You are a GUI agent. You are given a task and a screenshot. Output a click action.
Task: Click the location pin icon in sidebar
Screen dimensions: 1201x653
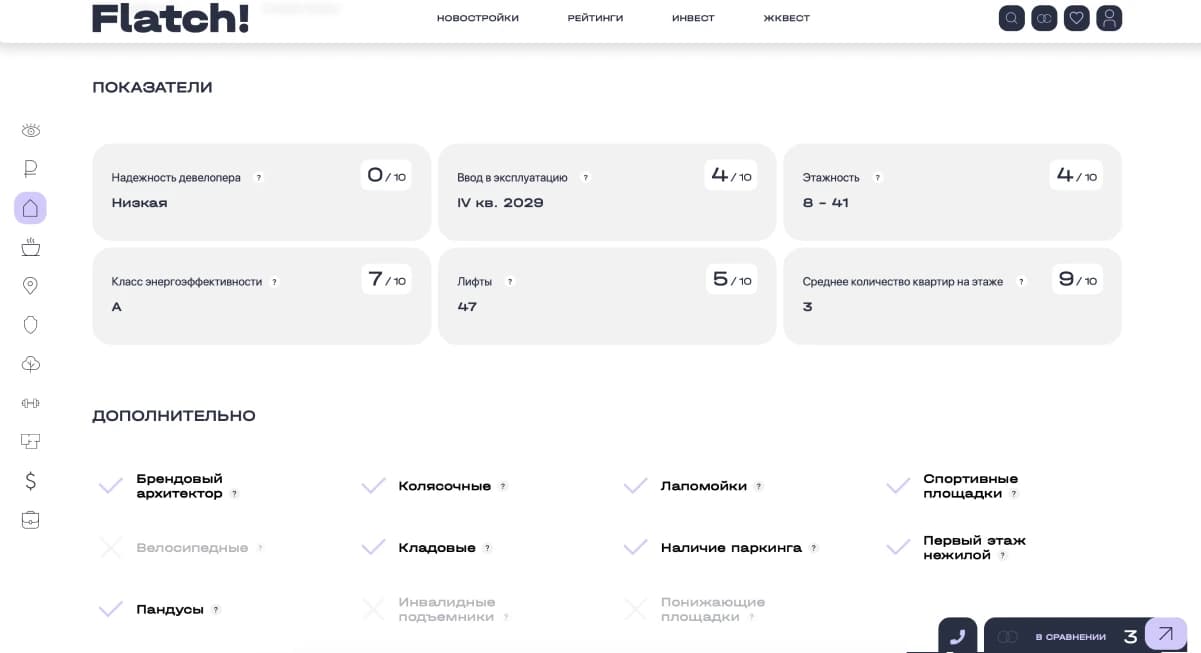(31, 286)
